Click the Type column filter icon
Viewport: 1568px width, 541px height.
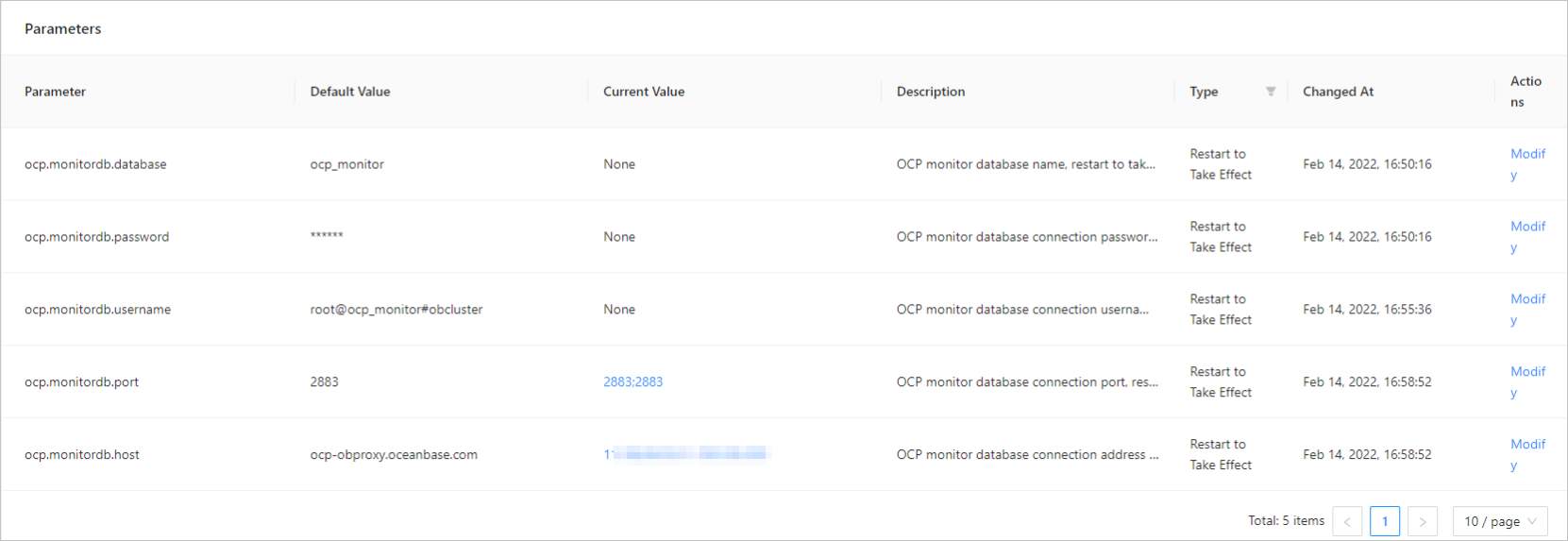coord(1271,92)
